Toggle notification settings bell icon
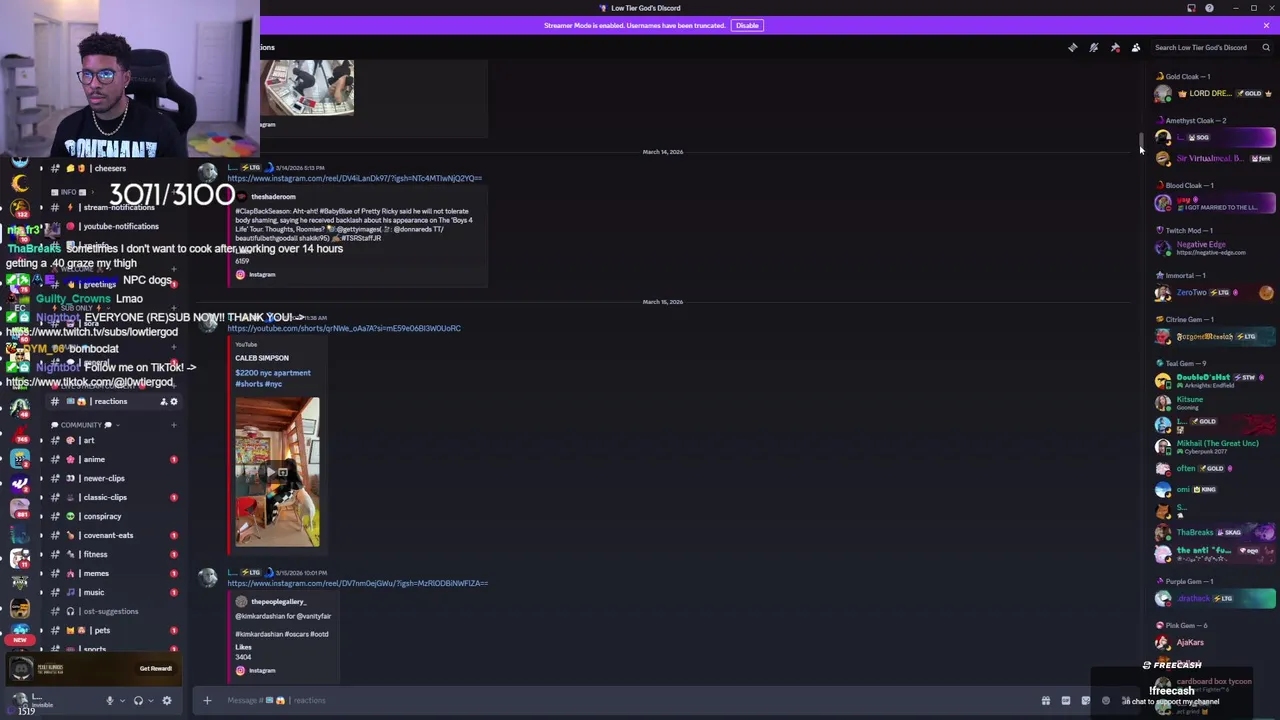This screenshot has width=1280, height=720. coord(1094,47)
